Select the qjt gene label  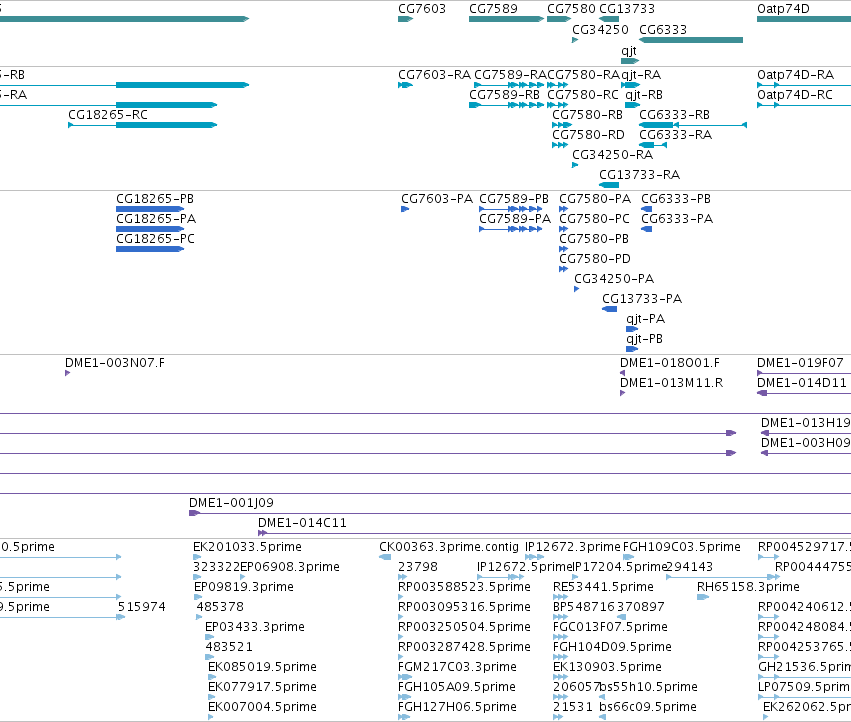629,51
